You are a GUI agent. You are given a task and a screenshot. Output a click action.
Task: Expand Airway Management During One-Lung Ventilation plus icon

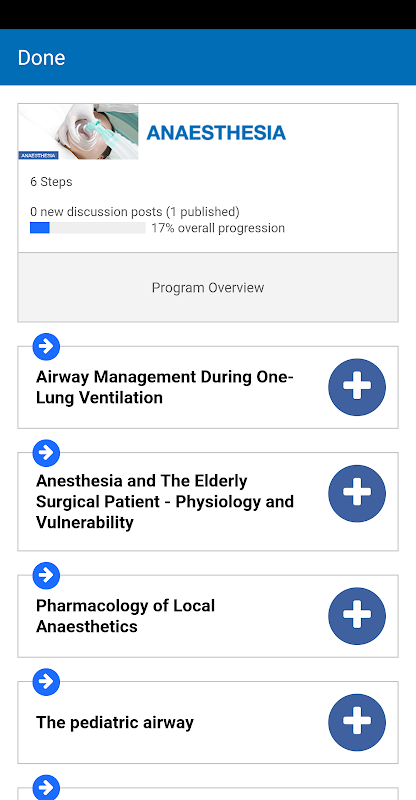[x=357, y=387]
